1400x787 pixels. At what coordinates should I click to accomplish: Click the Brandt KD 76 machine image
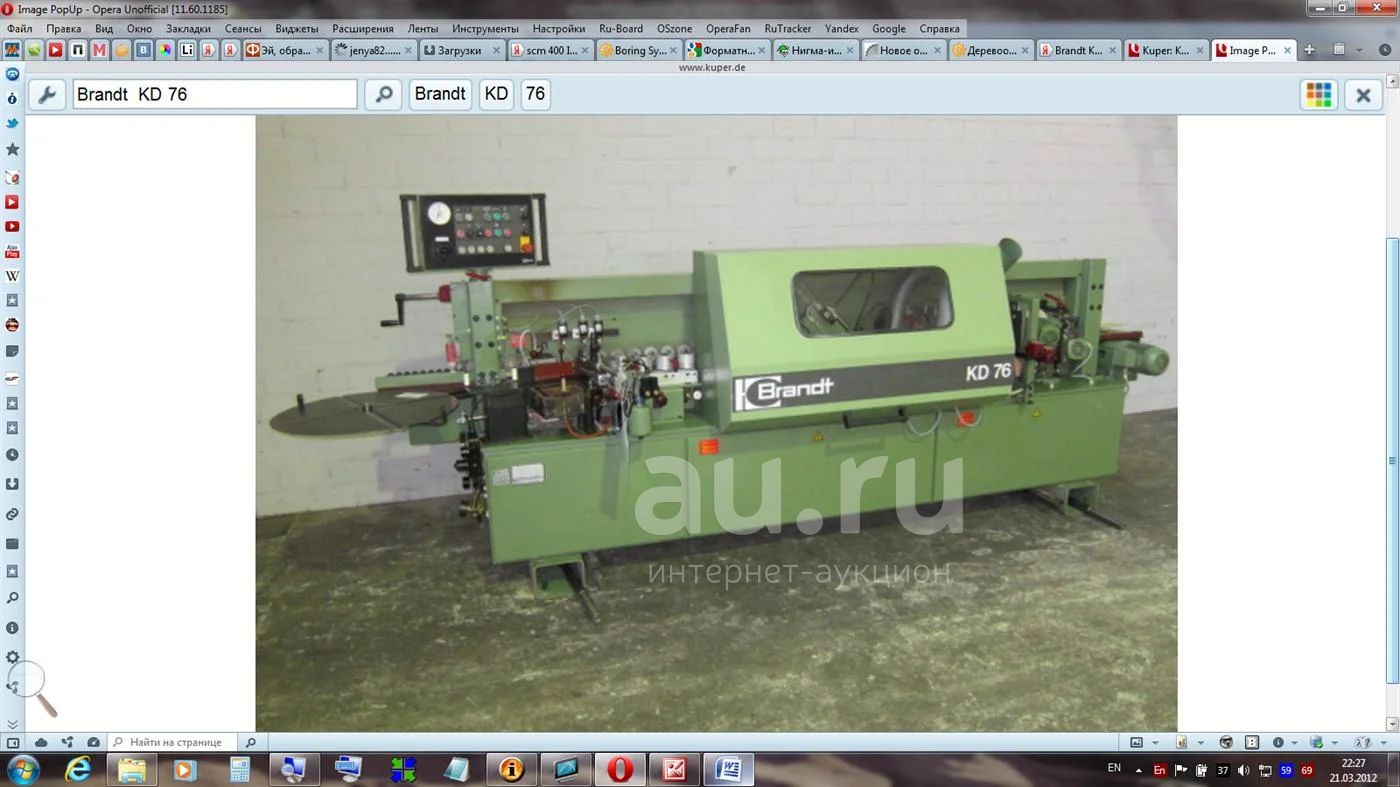click(x=716, y=423)
